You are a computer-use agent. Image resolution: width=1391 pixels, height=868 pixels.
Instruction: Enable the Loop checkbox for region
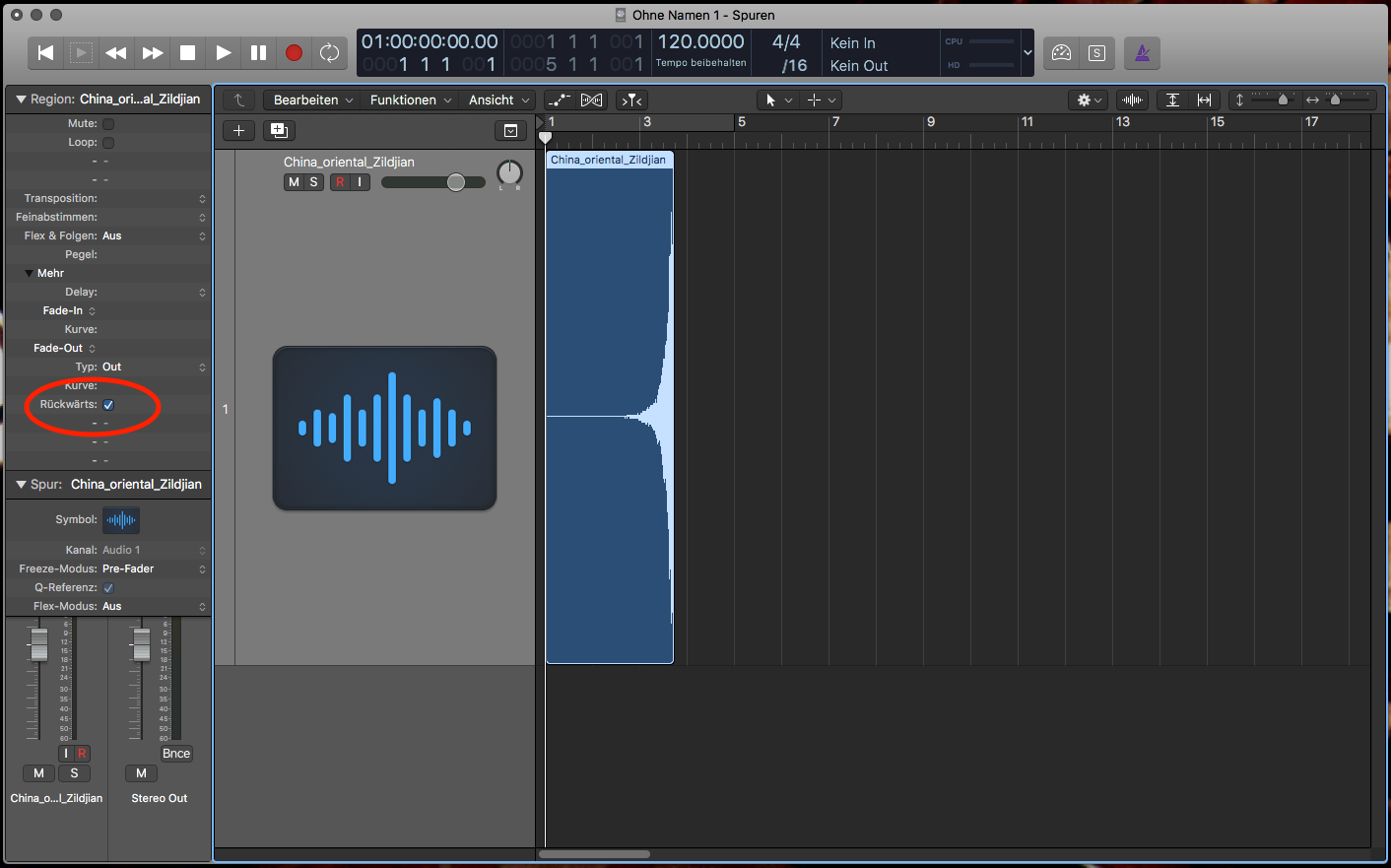[x=108, y=143]
